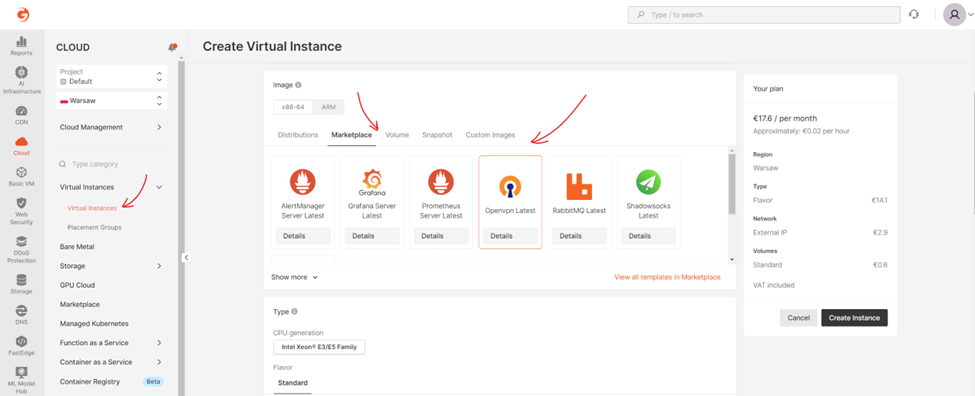The image size is (975, 396).
Task: Select Grafana Server Latest image
Action: click(372, 201)
